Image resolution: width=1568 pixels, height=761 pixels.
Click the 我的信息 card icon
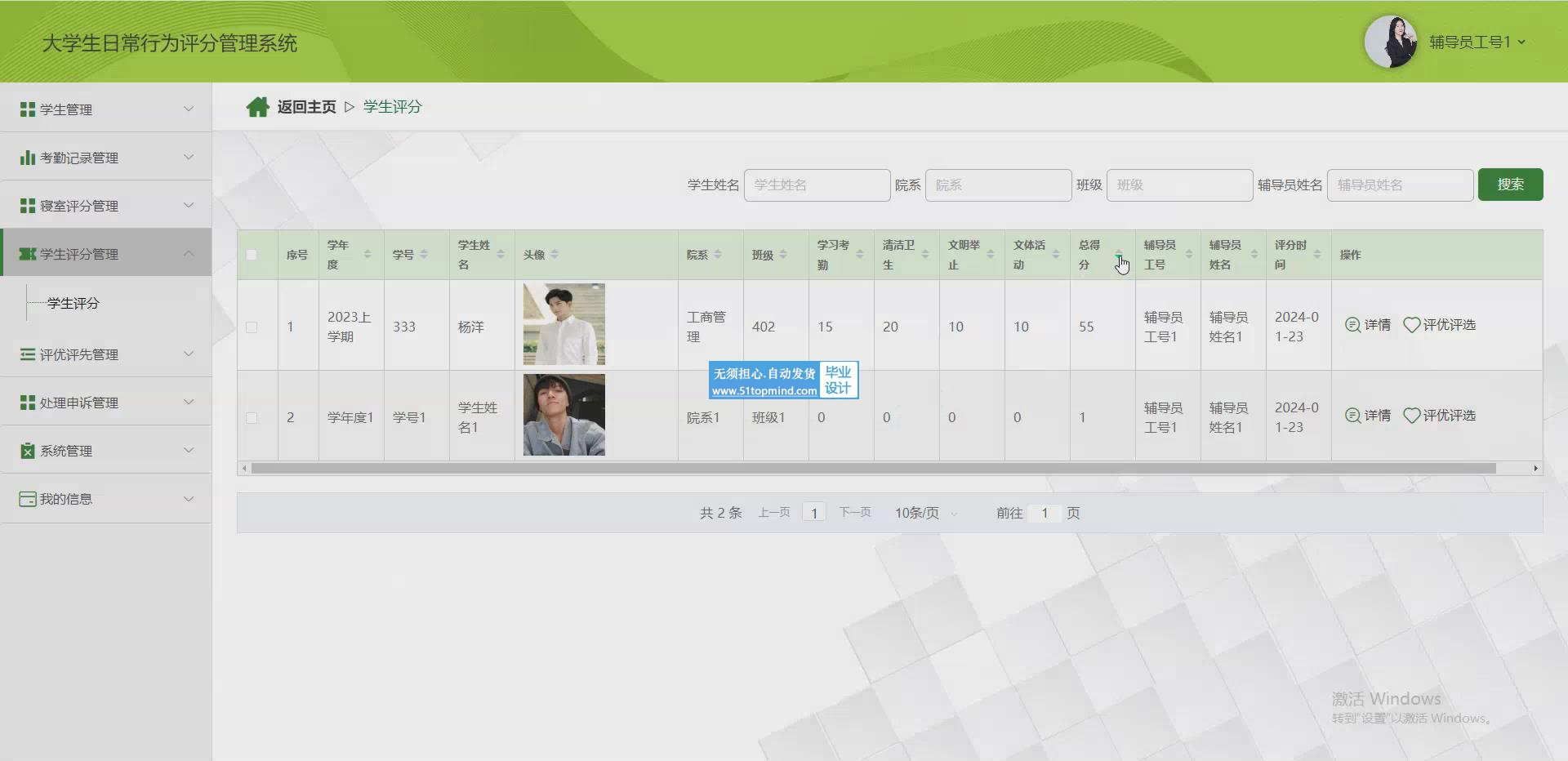pyautogui.click(x=28, y=499)
